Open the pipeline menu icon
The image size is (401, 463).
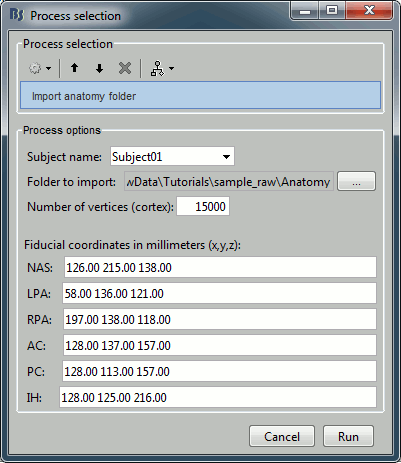click(157, 68)
